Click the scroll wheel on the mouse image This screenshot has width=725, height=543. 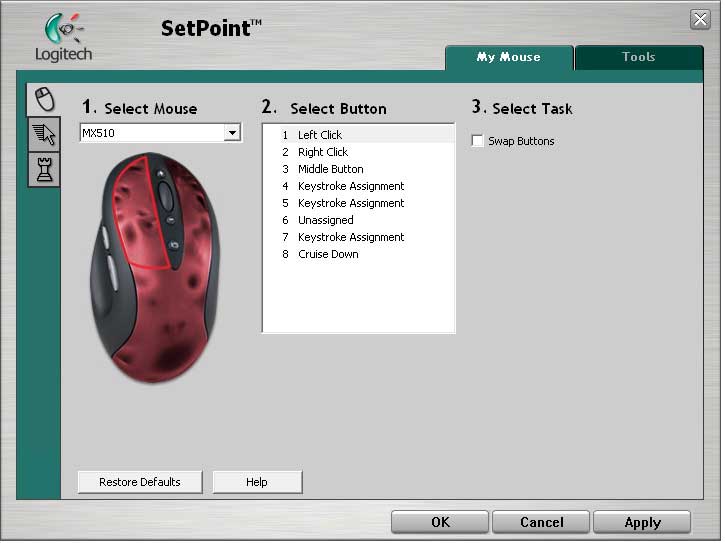click(166, 196)
